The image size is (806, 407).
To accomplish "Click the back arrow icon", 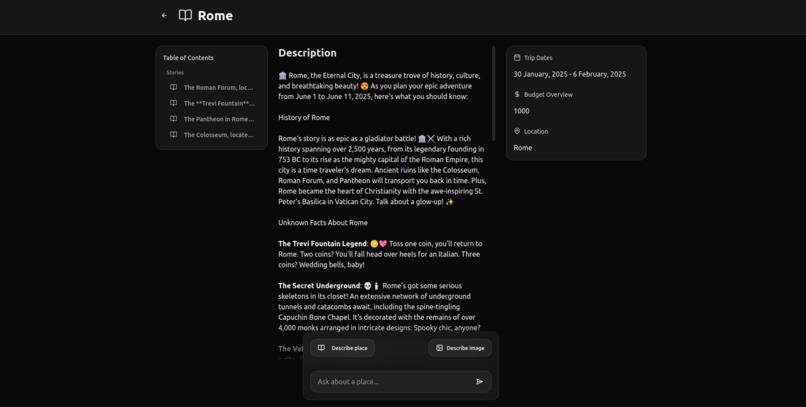I will tap(164, 15).
